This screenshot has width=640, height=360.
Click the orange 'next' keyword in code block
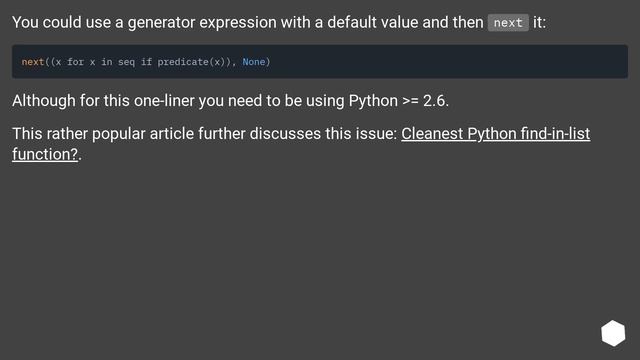point(33,62)
